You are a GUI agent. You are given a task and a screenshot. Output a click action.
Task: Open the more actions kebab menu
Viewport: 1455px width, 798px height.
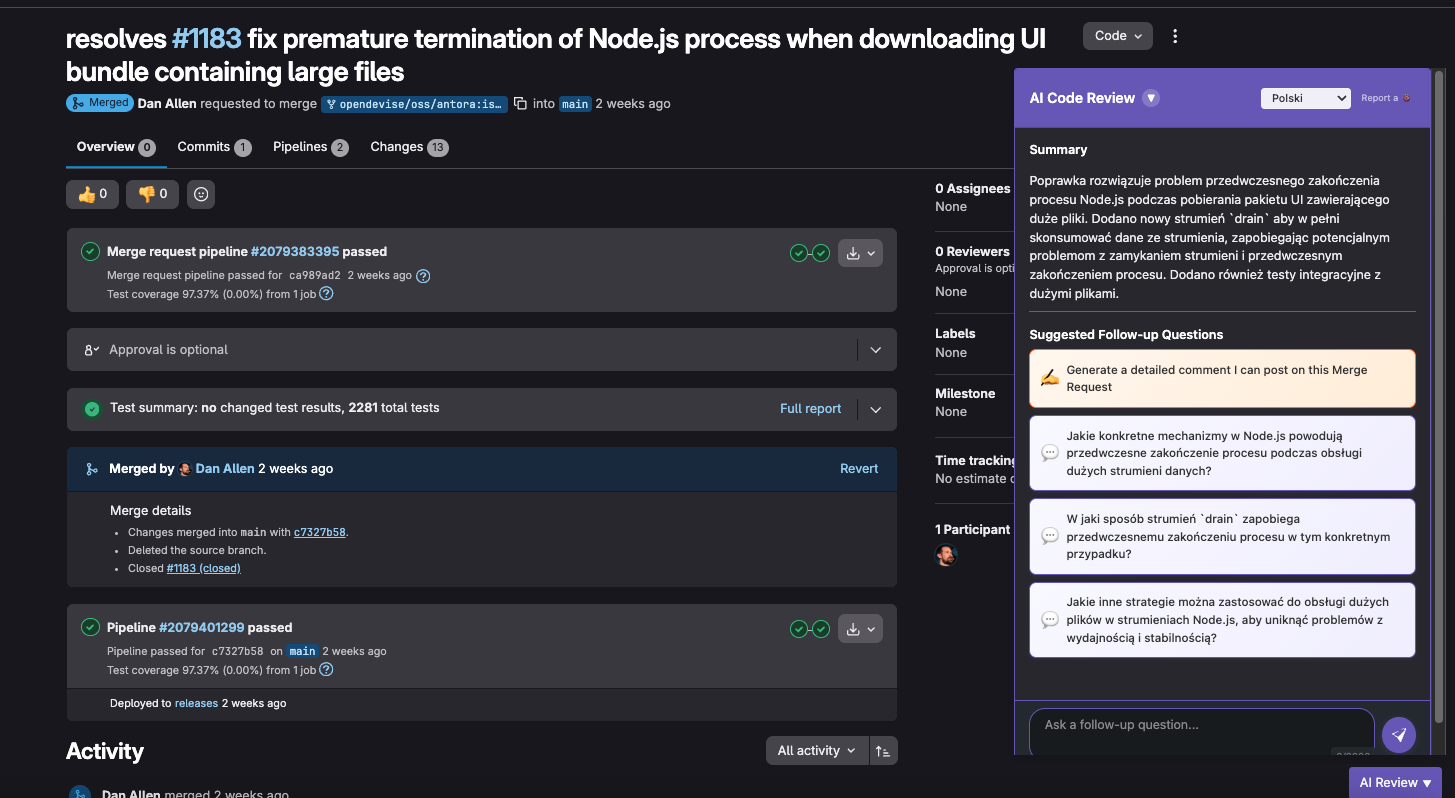[x=1175, y=35]
